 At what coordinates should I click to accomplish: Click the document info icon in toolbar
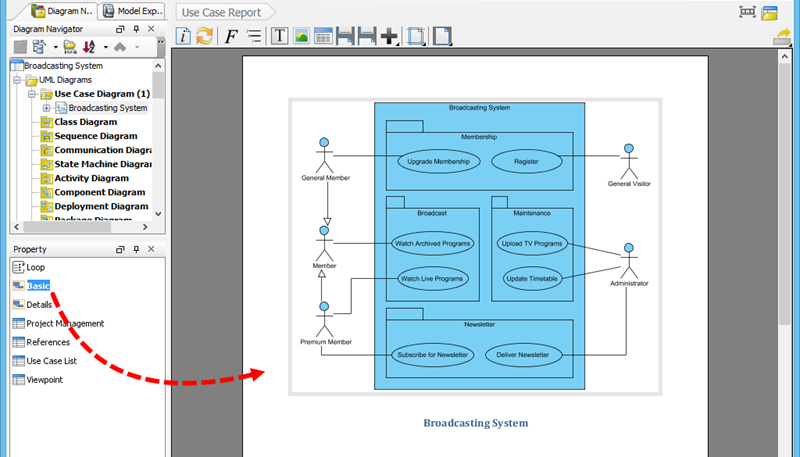click(183, 36)
